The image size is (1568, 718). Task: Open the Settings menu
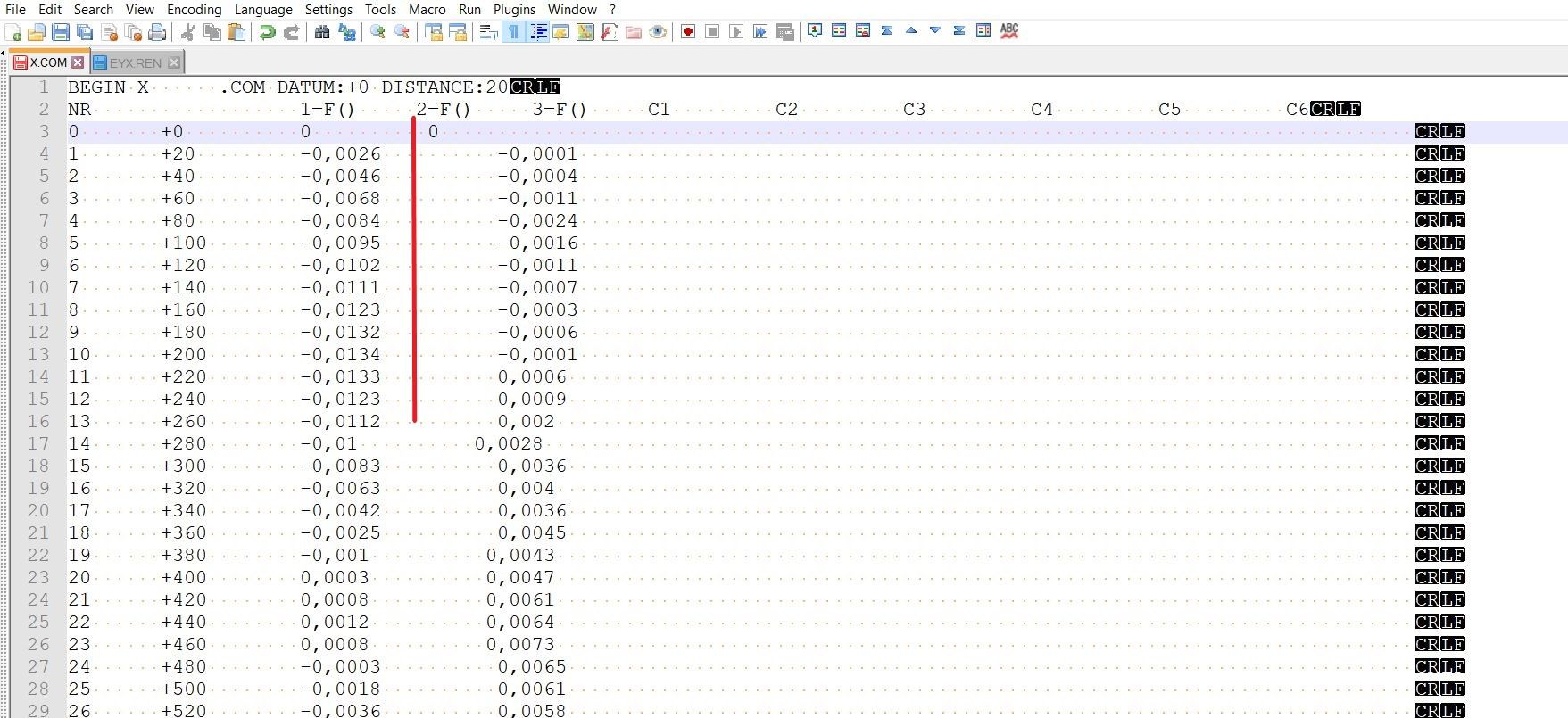point(329,9)
